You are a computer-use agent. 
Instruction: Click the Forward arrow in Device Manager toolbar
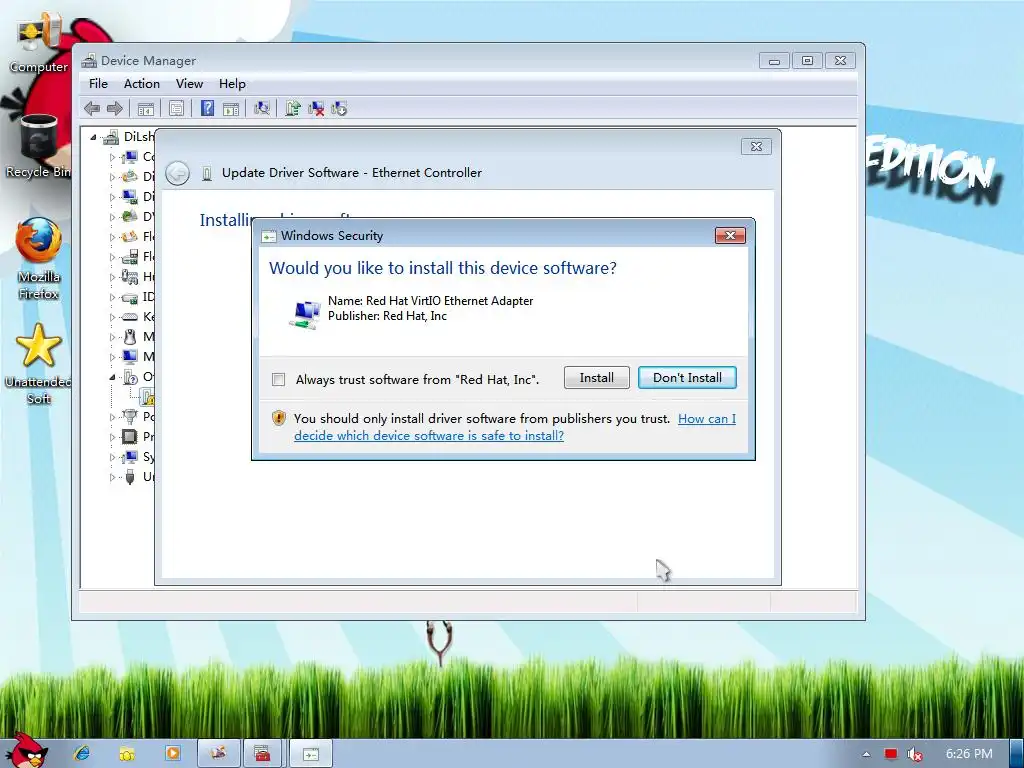(x=114, y=108)
